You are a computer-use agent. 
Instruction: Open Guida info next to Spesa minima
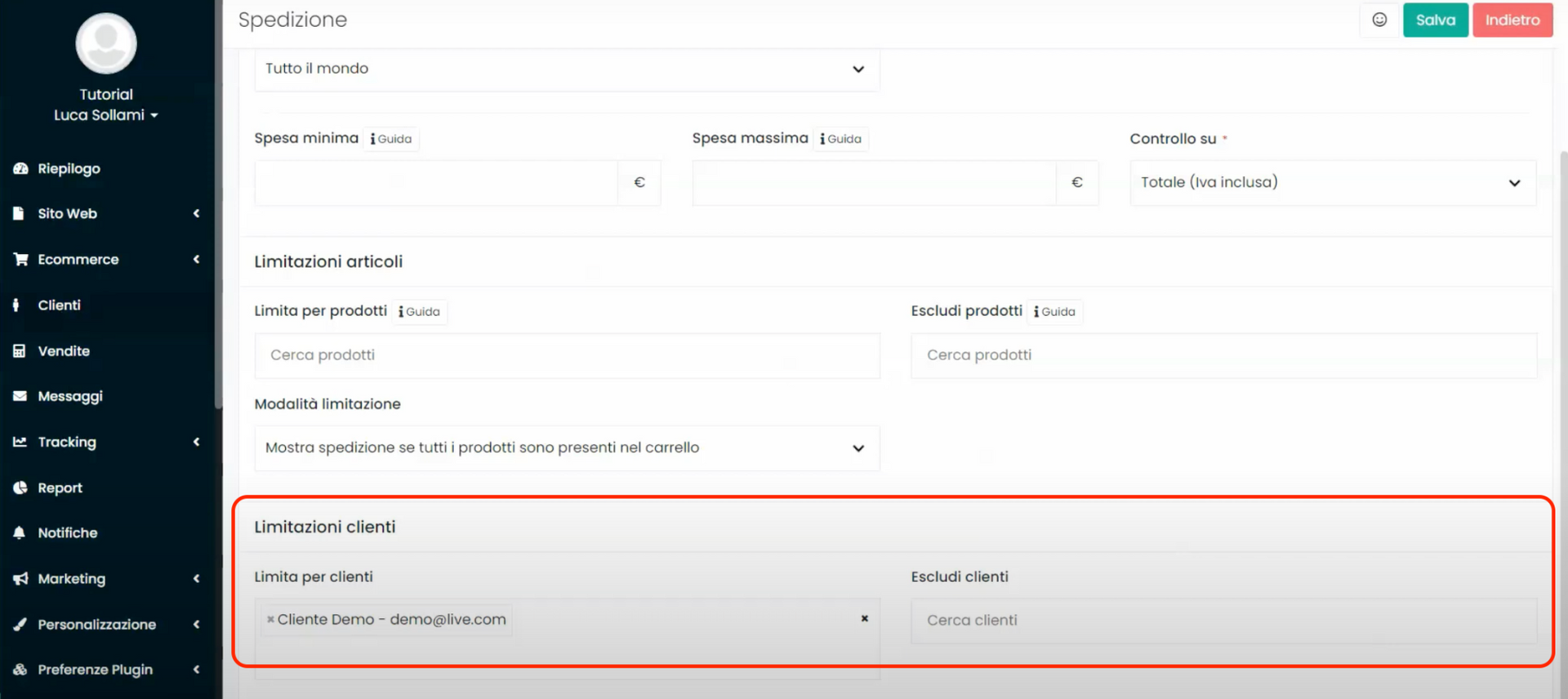tap(391, 139)
